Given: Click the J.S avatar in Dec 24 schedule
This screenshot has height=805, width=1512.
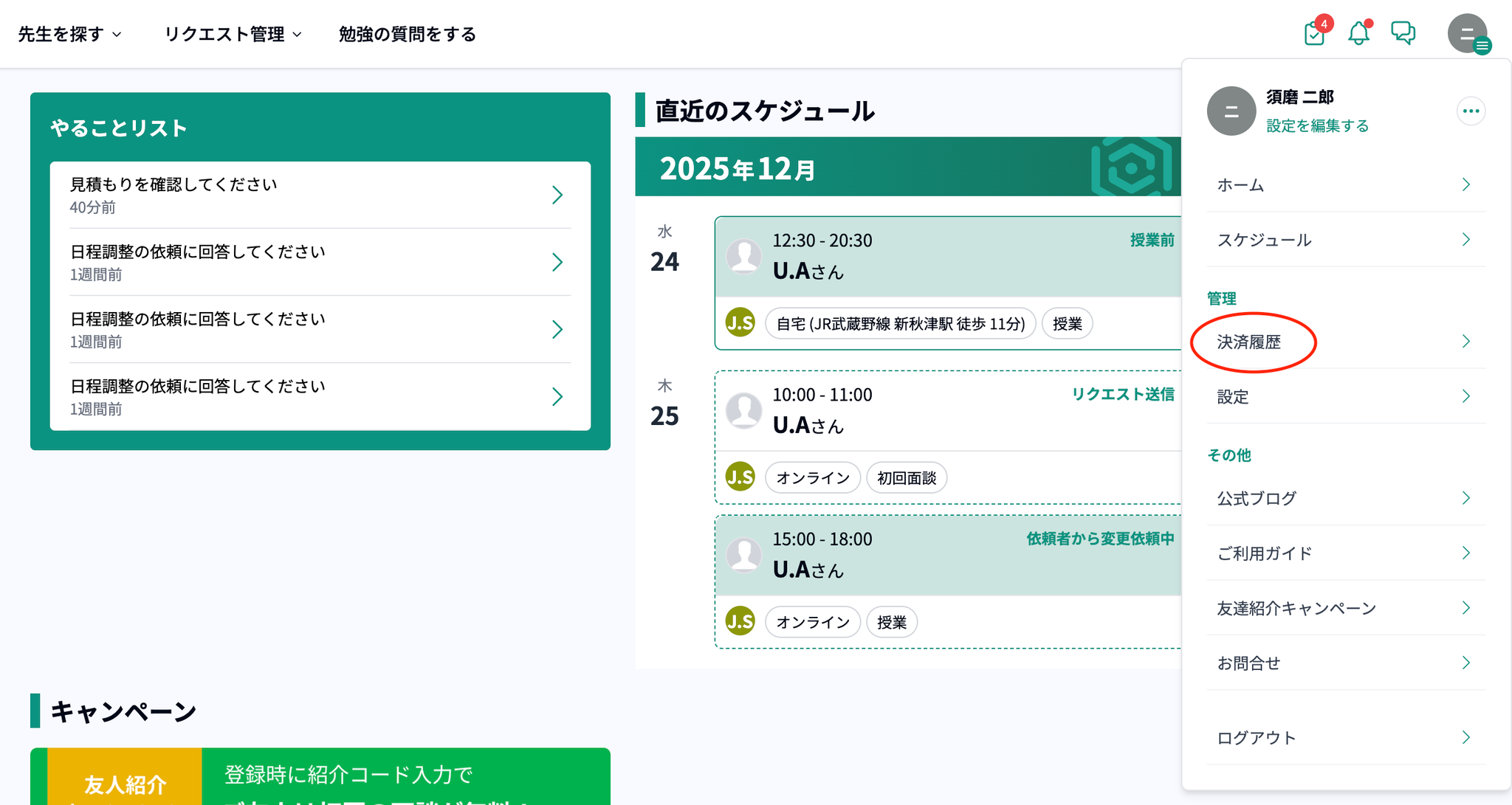Looking at the screenshot, I should coord(740,323).
